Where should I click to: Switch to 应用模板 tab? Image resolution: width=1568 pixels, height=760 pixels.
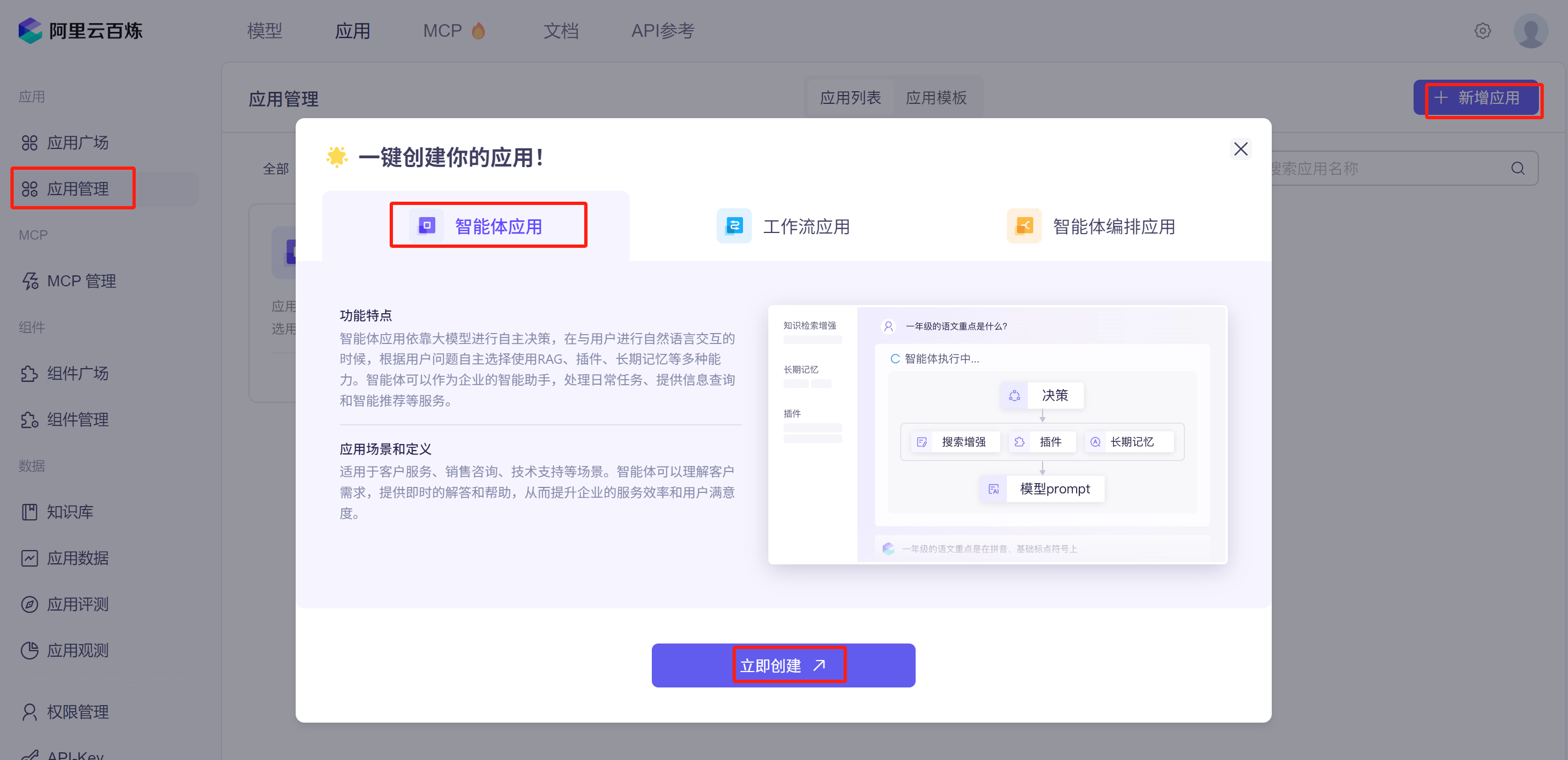click(x=935, y=98)
